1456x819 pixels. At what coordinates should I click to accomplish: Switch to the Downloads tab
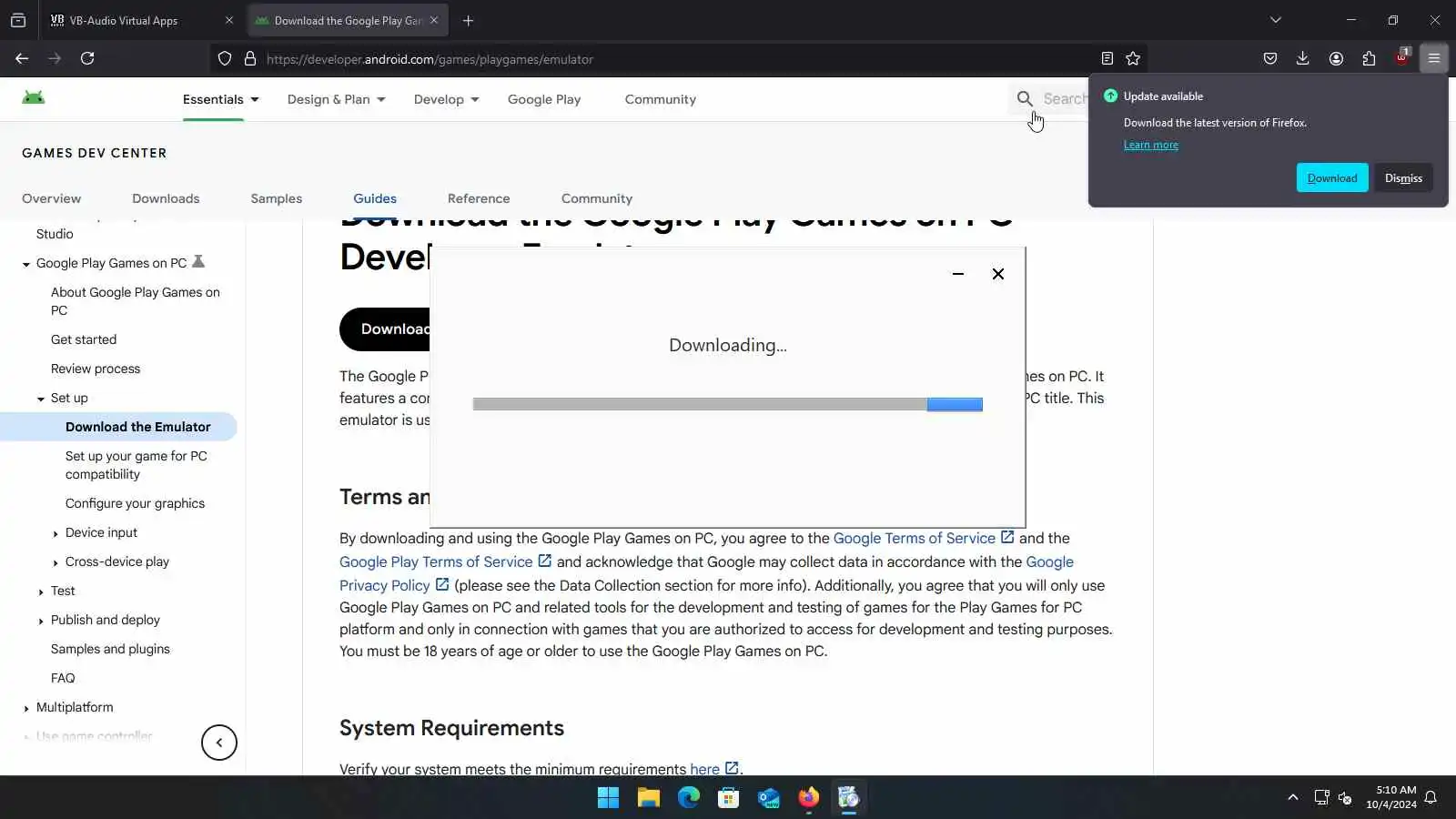pyautogui.click(x=166, y=198)
